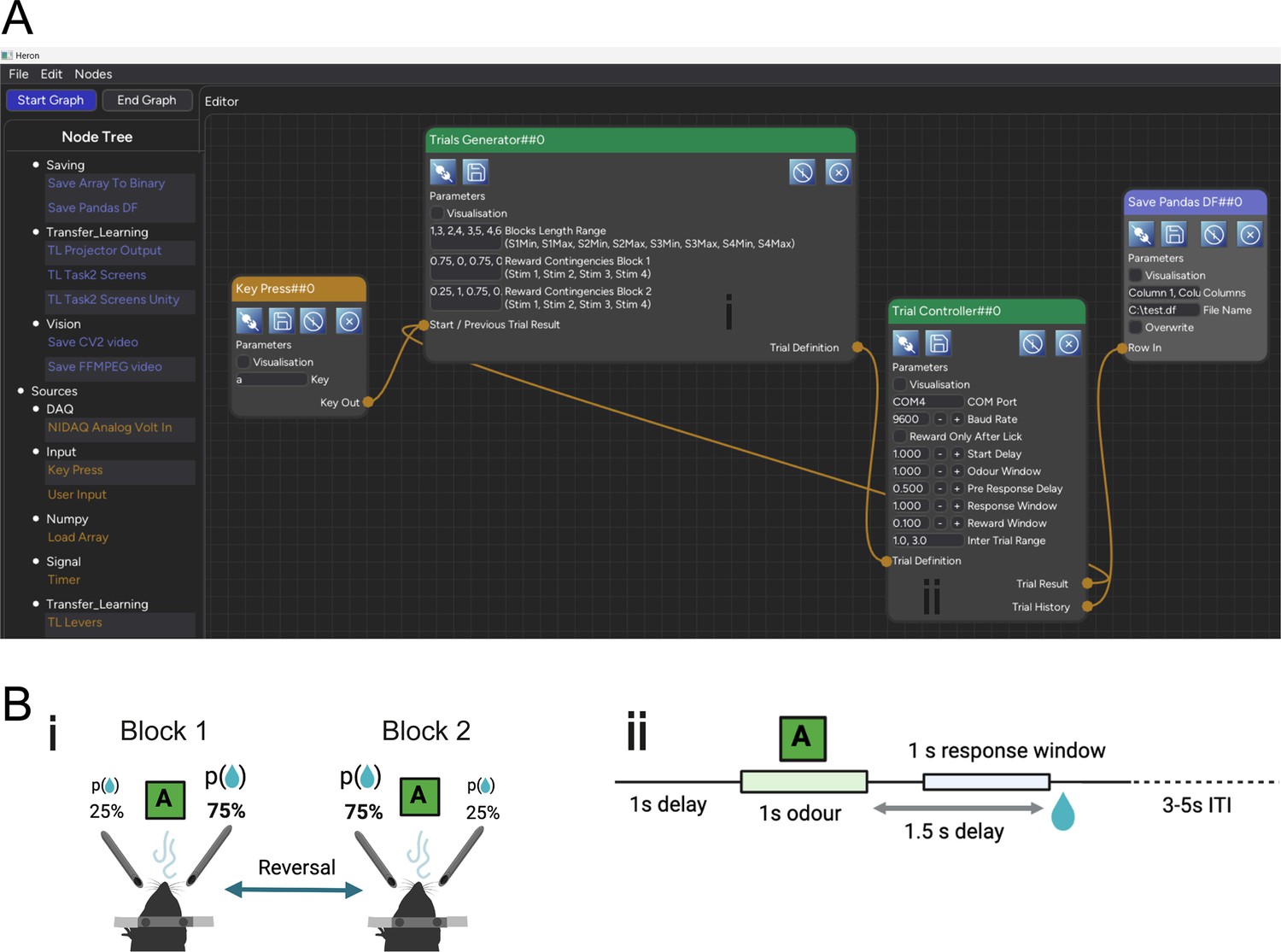The height and width of the screenshot is (952, 1281).
Task: Click the crossed-out info icon on Trial Controller node
Action: click(x=1032, y=343)
